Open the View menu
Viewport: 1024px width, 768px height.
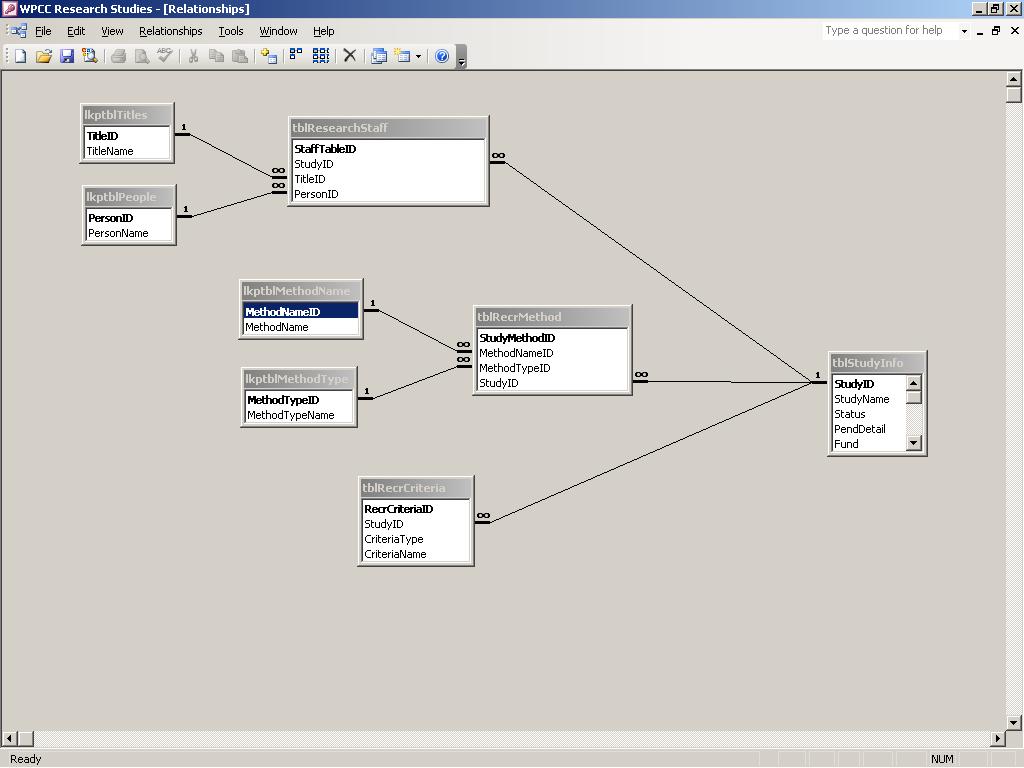click(x=112, y=31)
